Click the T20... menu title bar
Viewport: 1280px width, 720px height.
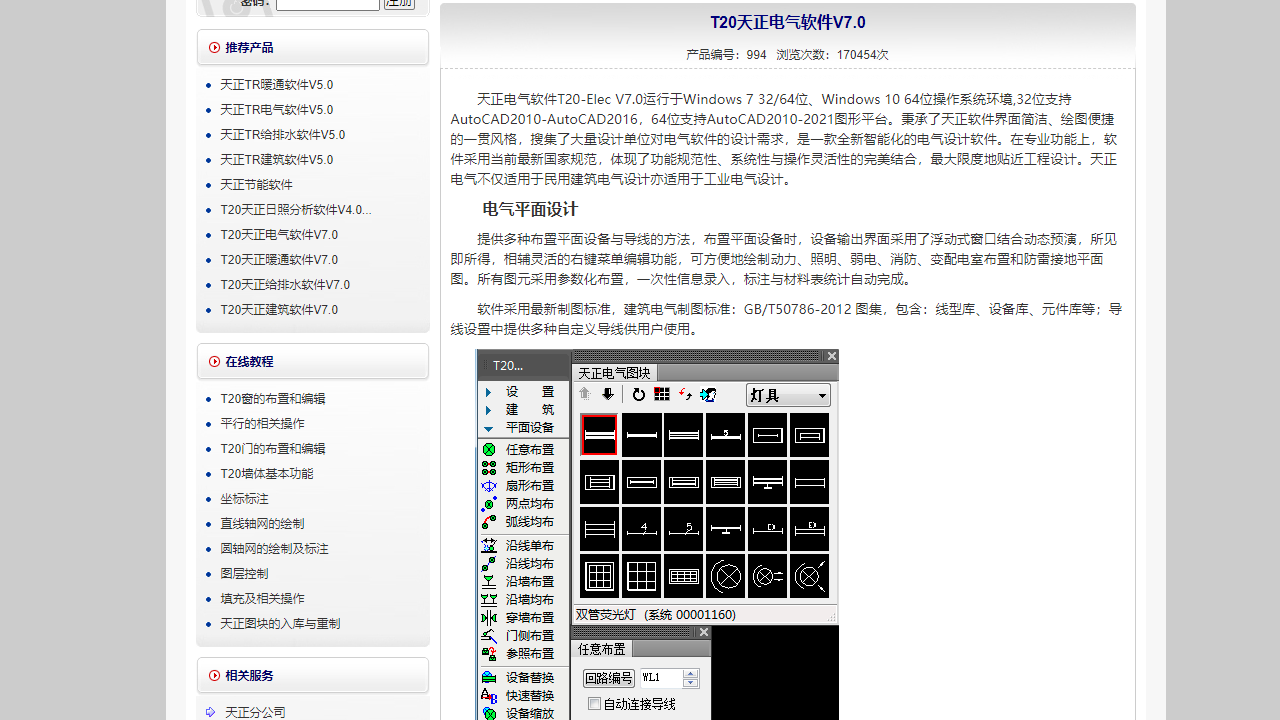point(523,365)
